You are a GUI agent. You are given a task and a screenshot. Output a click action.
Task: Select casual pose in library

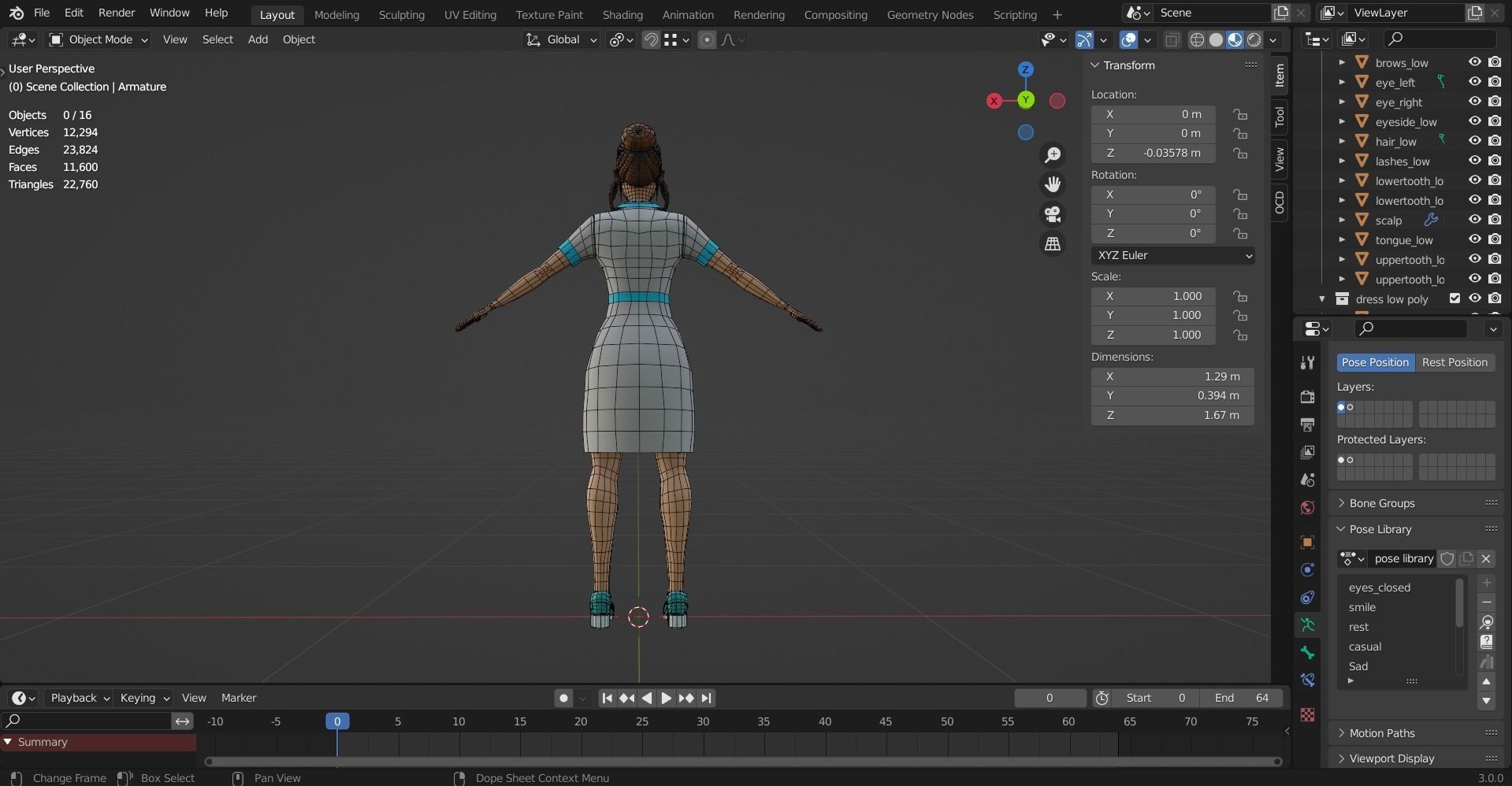click(x=1397, y=647)
